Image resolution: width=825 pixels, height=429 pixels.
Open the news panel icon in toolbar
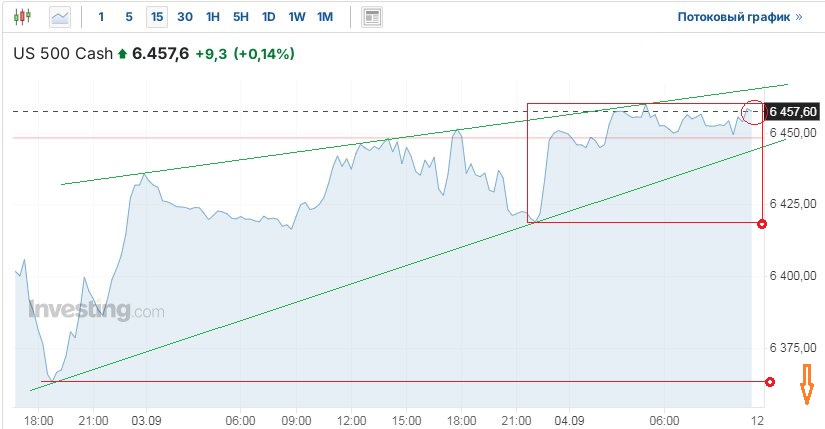tap(372, 17)
